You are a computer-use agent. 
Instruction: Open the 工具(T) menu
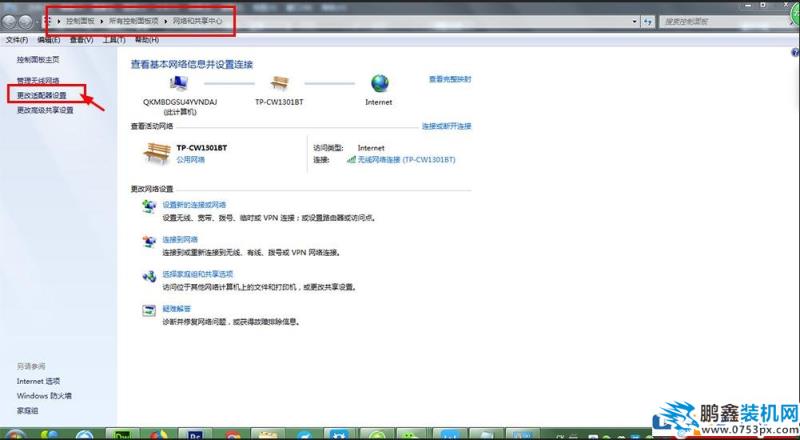coord(113,40)
